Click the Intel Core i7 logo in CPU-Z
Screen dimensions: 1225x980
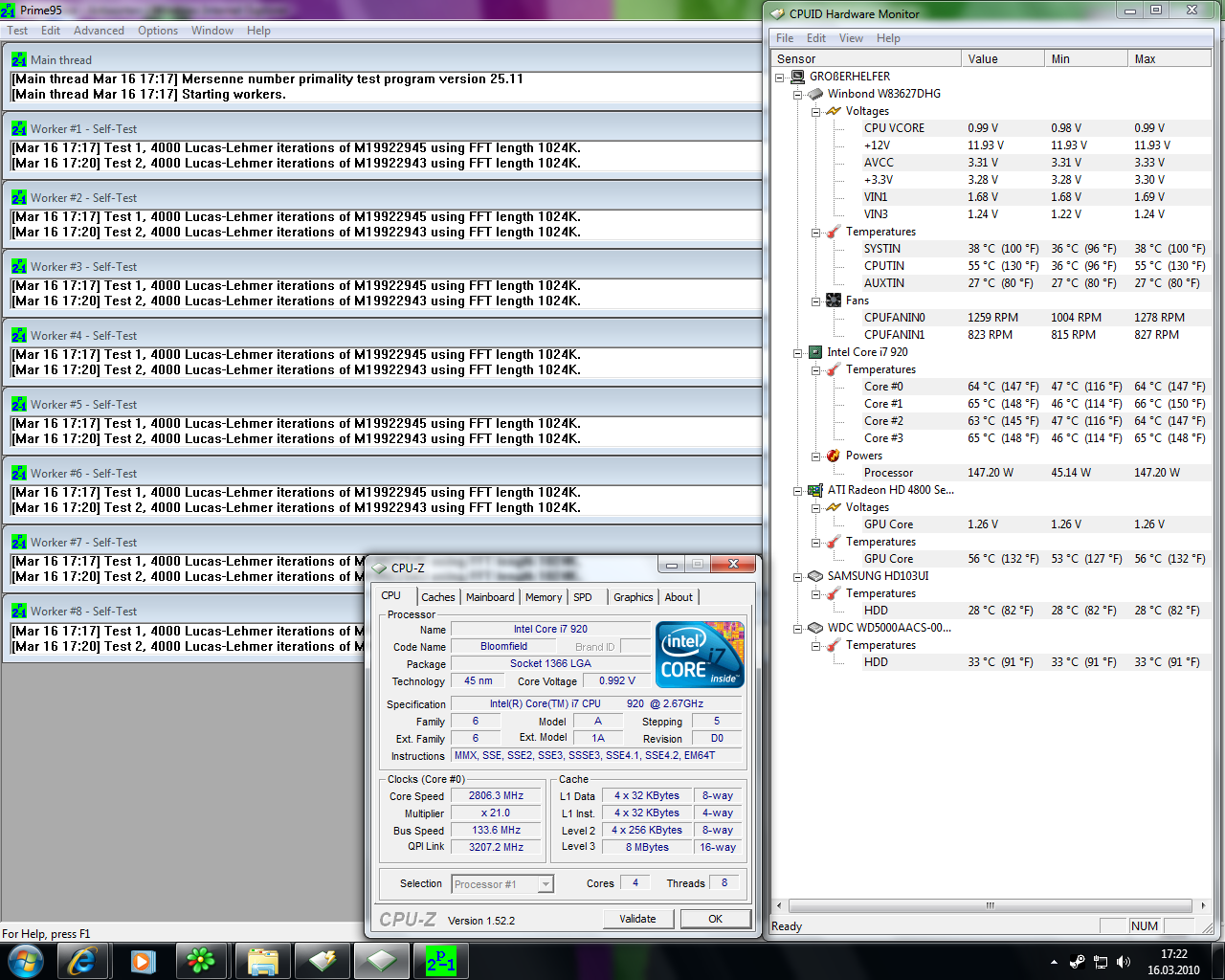(x=701, y=654)
